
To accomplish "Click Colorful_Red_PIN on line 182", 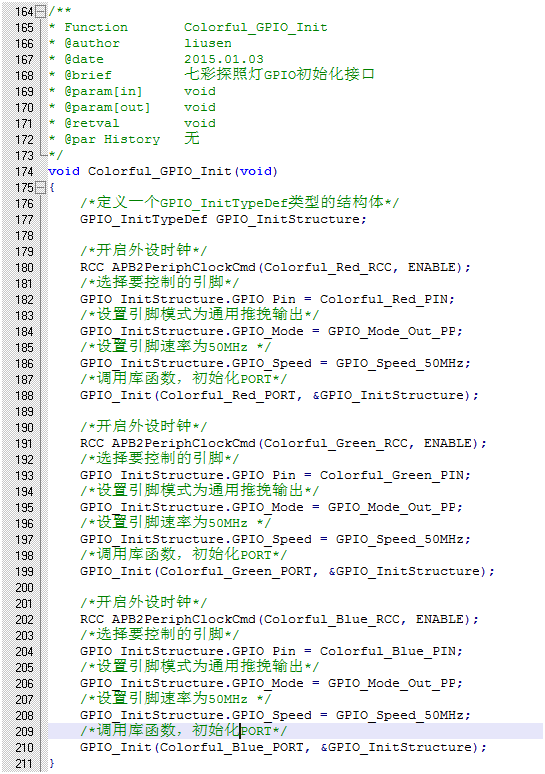I will (x=386, y=299).
